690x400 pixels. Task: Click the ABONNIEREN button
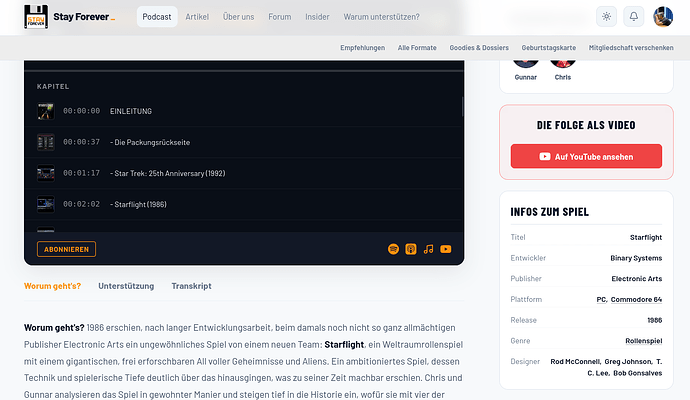click(x=66, y=249)
